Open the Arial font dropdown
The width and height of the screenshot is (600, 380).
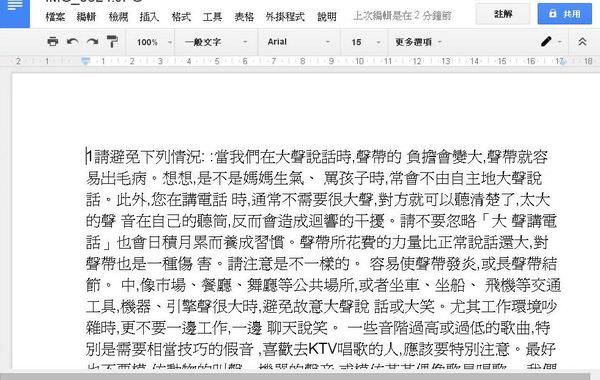[x=298, y=42]
